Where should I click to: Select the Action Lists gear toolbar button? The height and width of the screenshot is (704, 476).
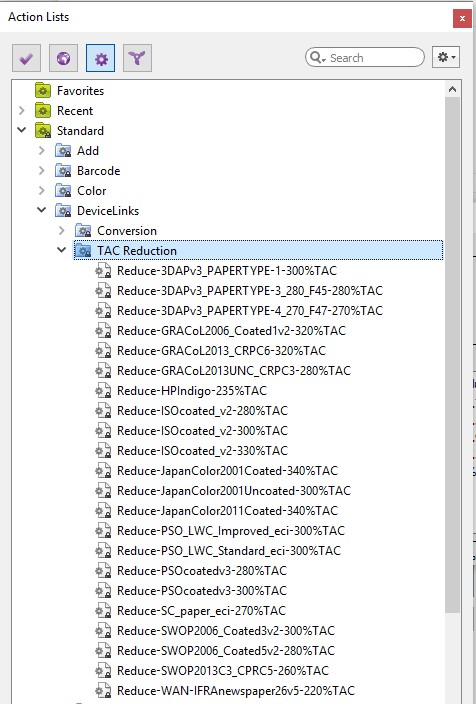pos(101,58)
